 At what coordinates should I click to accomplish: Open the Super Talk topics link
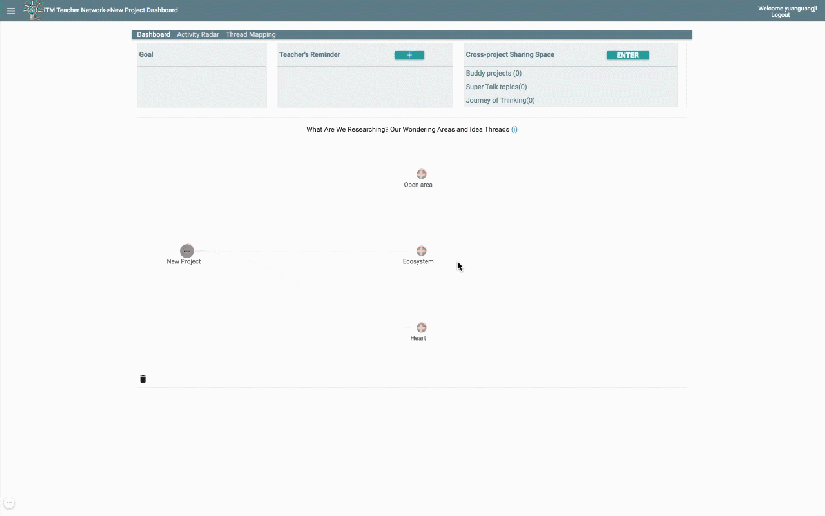tap(496, 87)
